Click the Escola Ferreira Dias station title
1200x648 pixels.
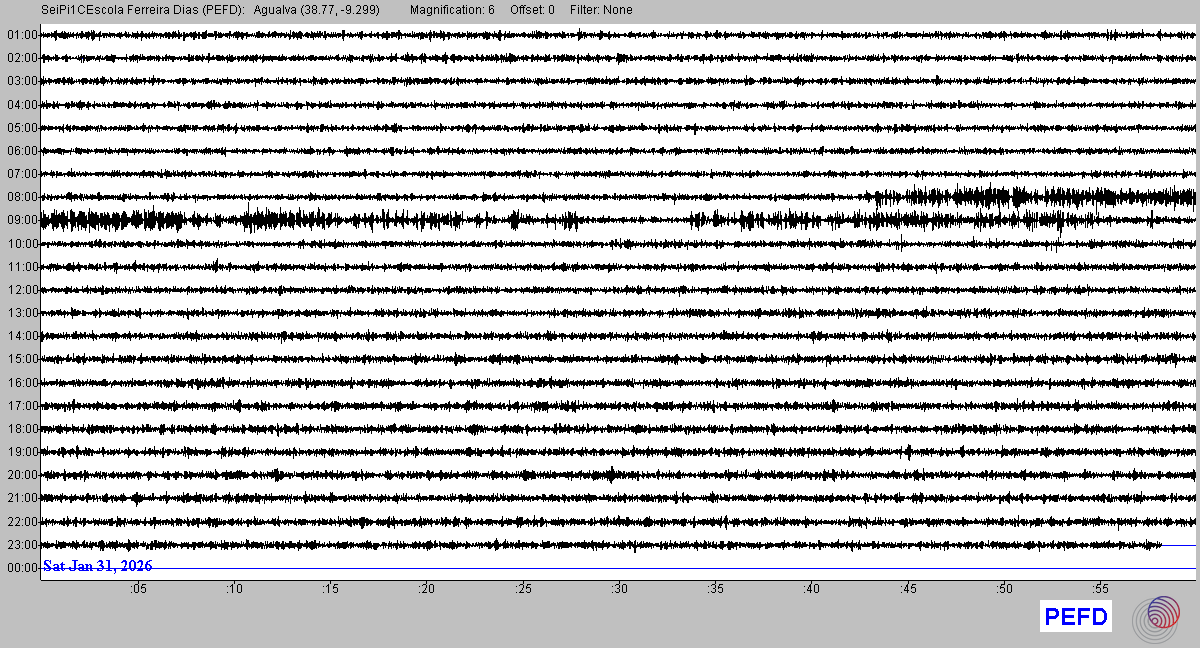click(x=143, y=10)
